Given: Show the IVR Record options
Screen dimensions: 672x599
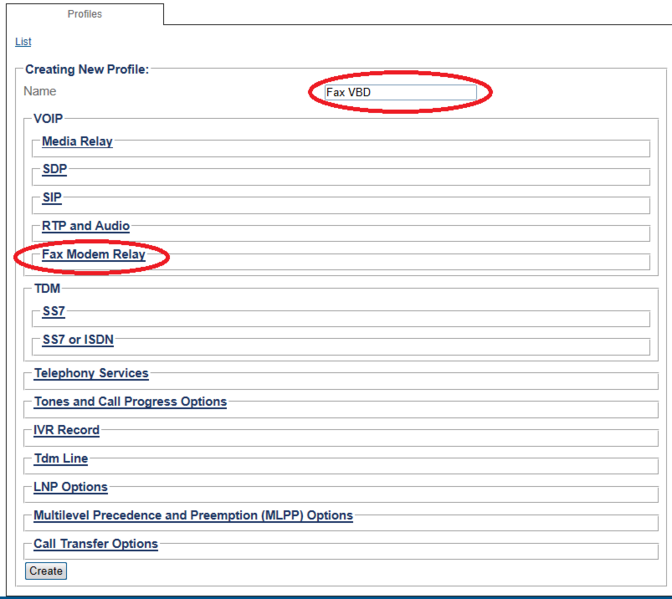Looking at the screenshot, I should click(x=66, y=430).
